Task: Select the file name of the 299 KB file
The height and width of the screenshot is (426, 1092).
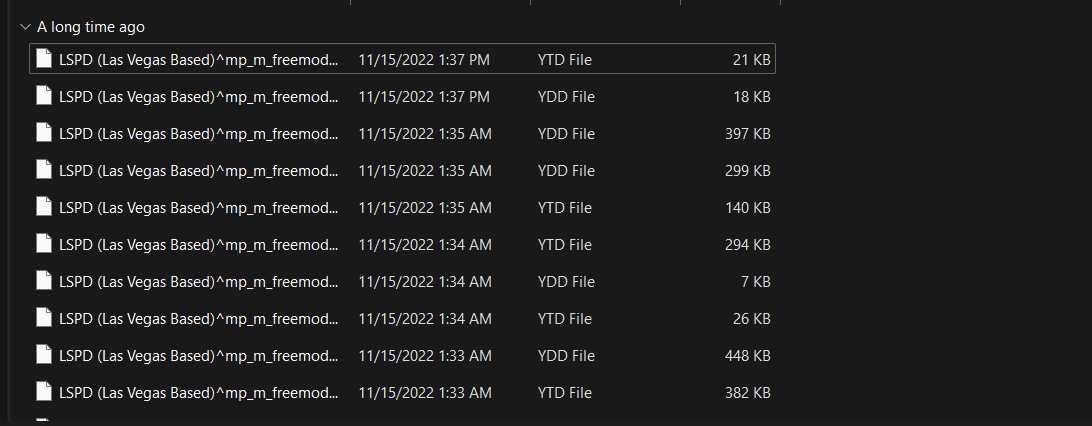Action: click(x=198, y=171)
